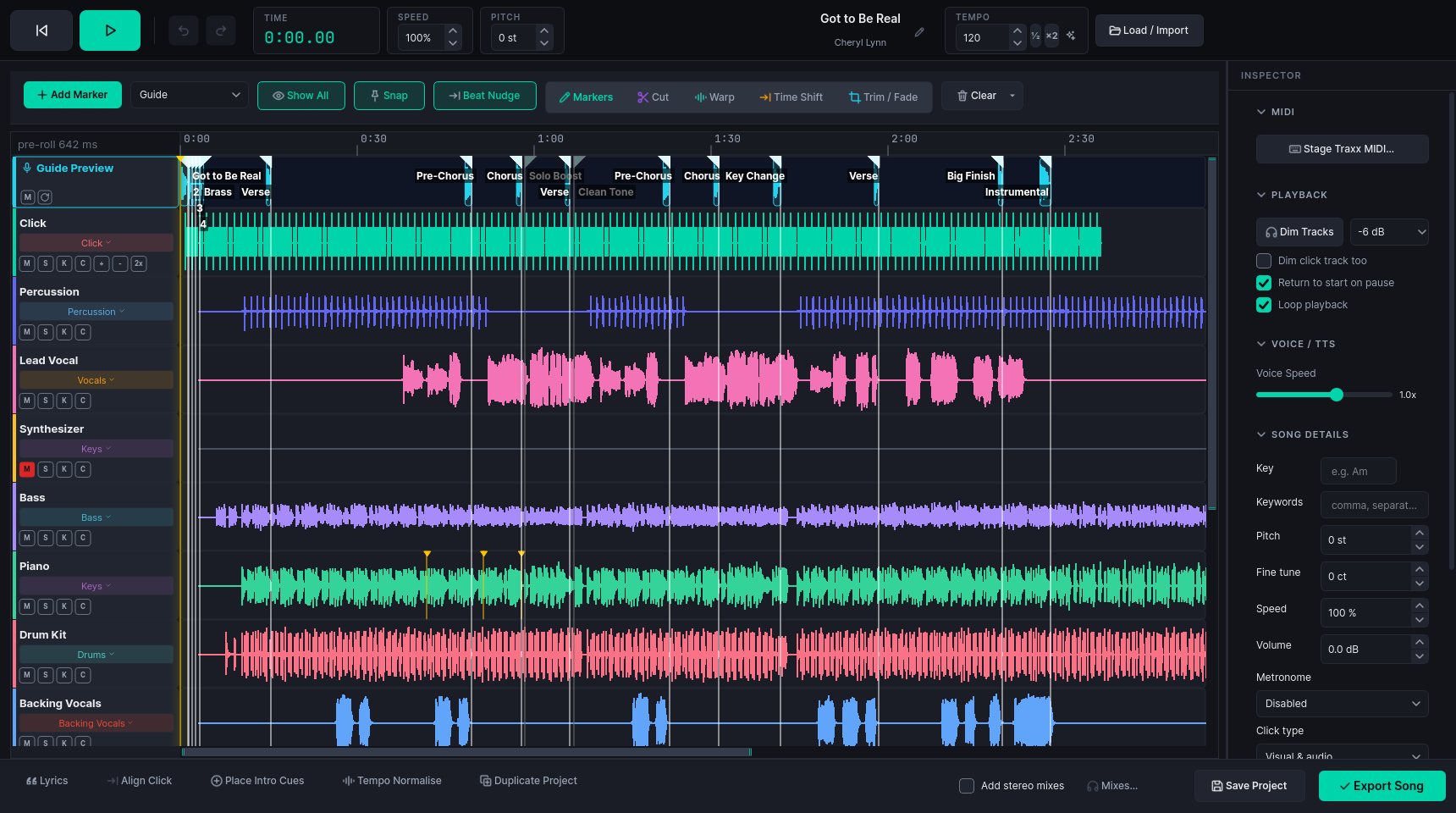Click the undo arrow icon
Screen dimensions: 1456x813
[184, 30]
